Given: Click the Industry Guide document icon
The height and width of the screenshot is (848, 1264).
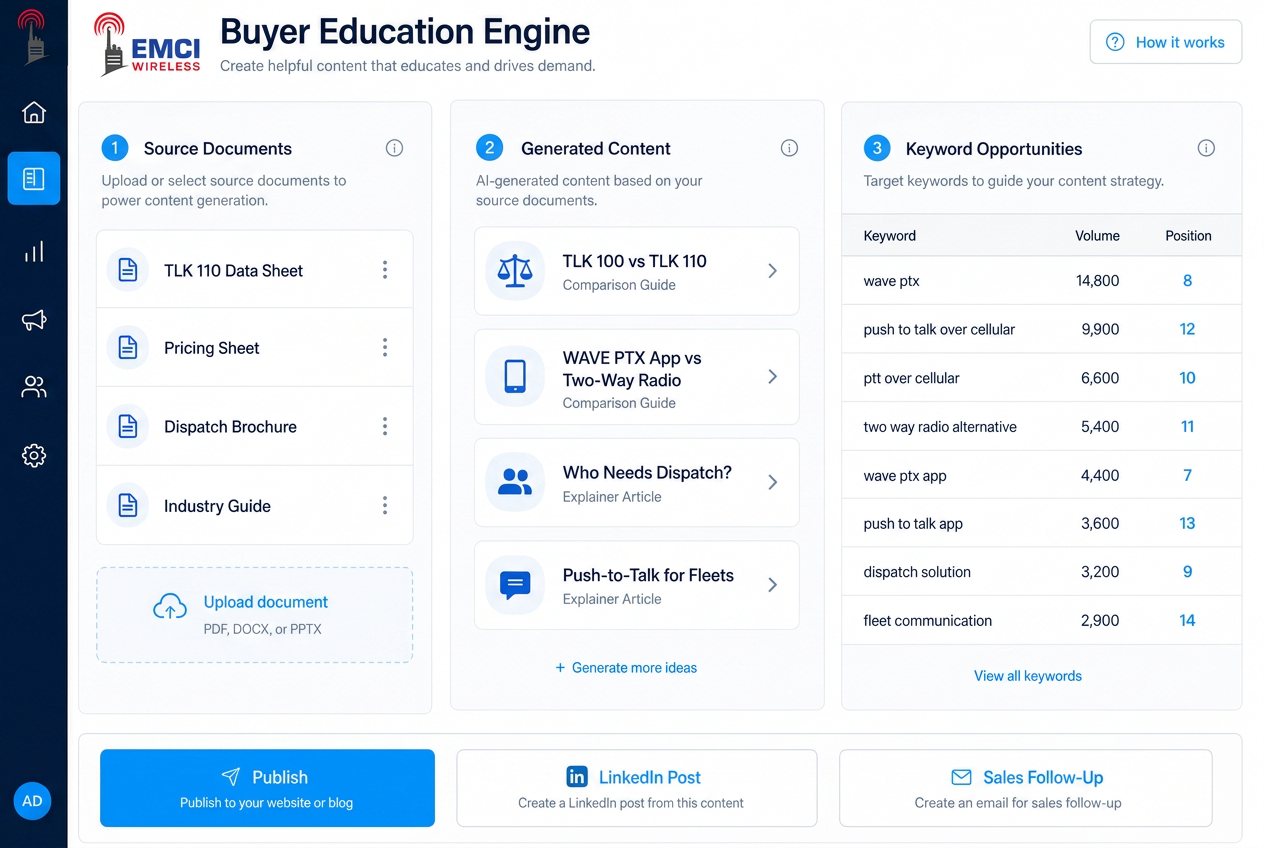Looking at the screenshot, I should 128,505.
